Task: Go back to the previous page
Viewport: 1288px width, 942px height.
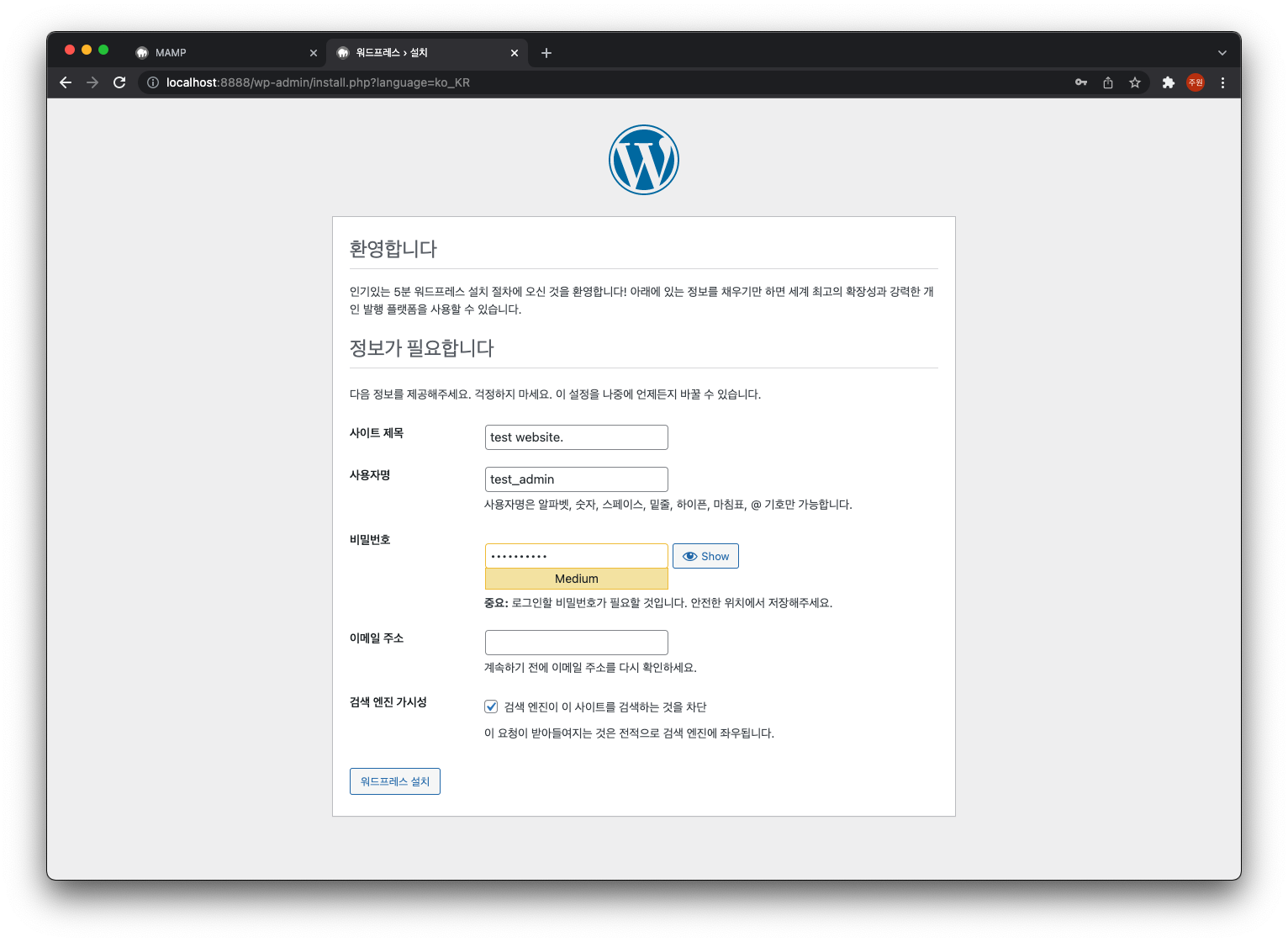Action: 66,82
